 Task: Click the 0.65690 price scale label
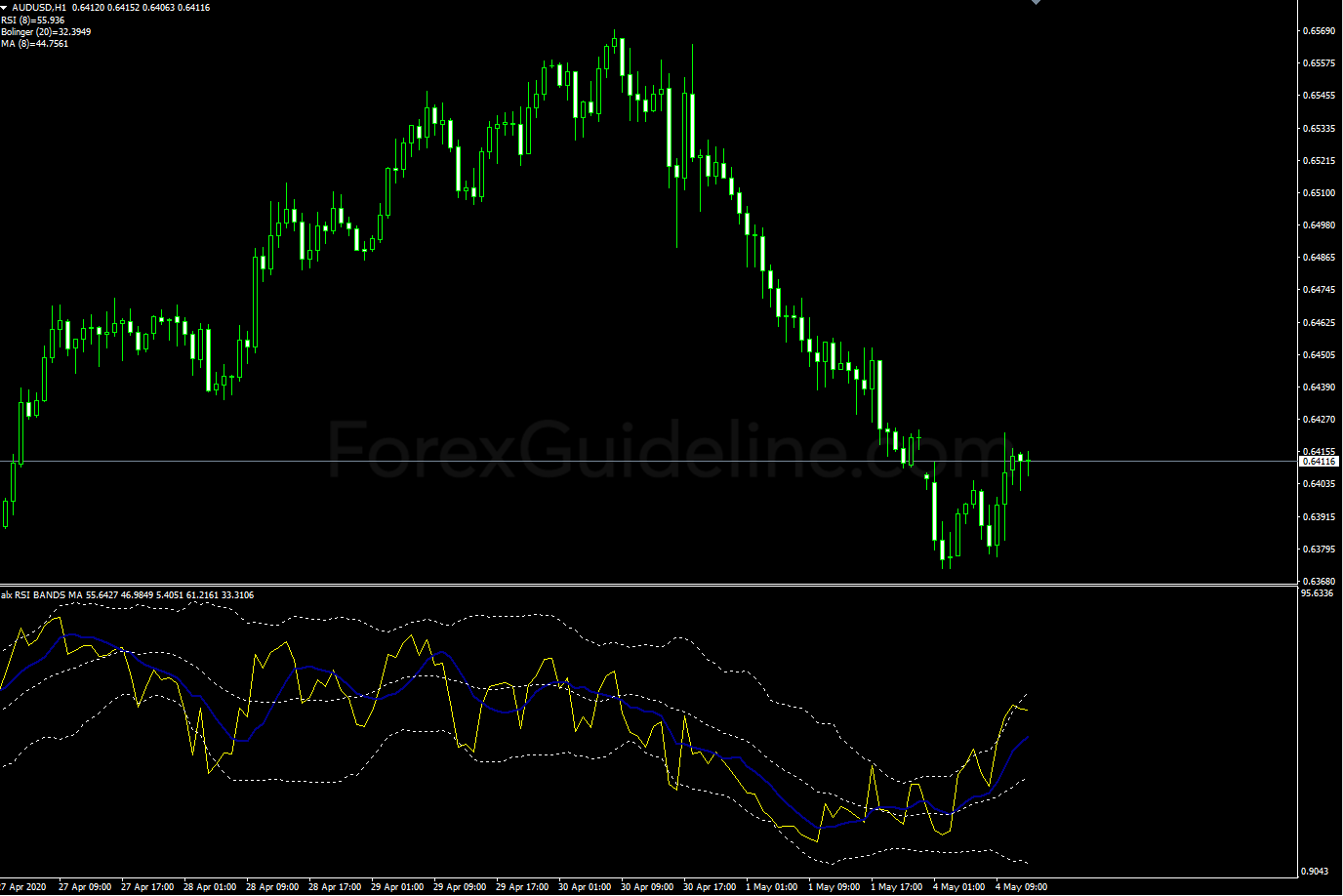point(1319,31)
